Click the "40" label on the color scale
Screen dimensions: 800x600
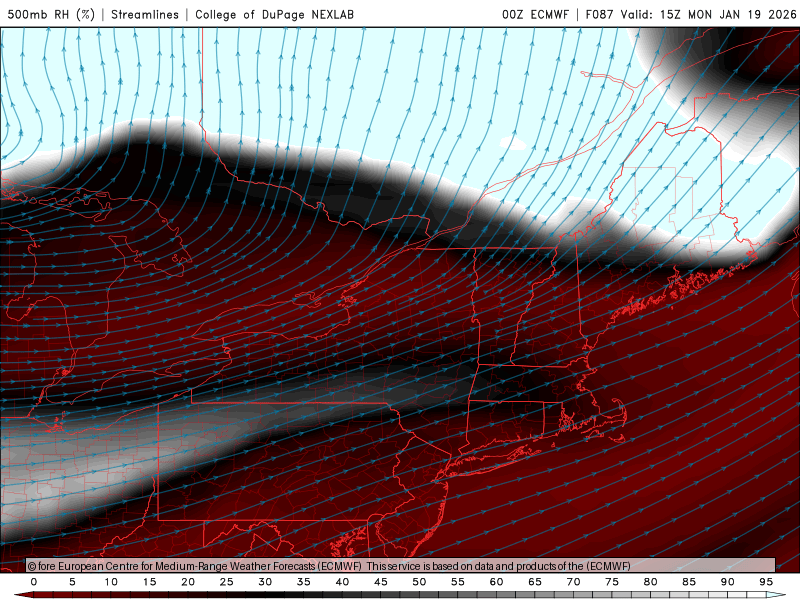point(342,582)
